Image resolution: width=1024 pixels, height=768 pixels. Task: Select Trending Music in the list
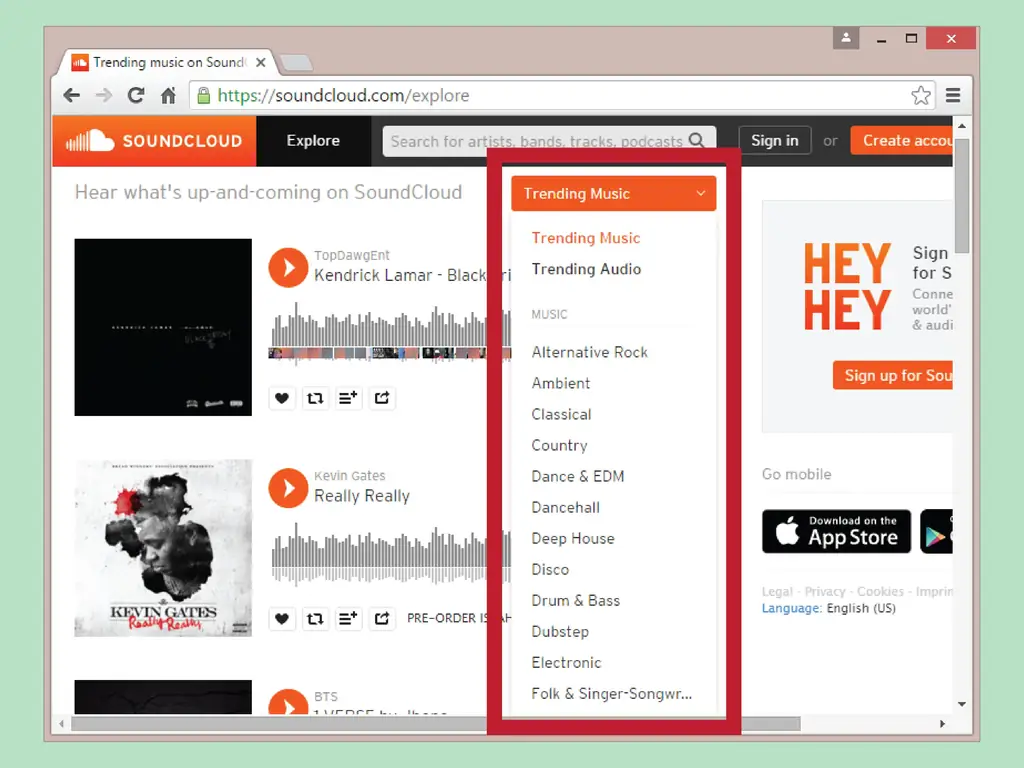(x=586, y=238)
